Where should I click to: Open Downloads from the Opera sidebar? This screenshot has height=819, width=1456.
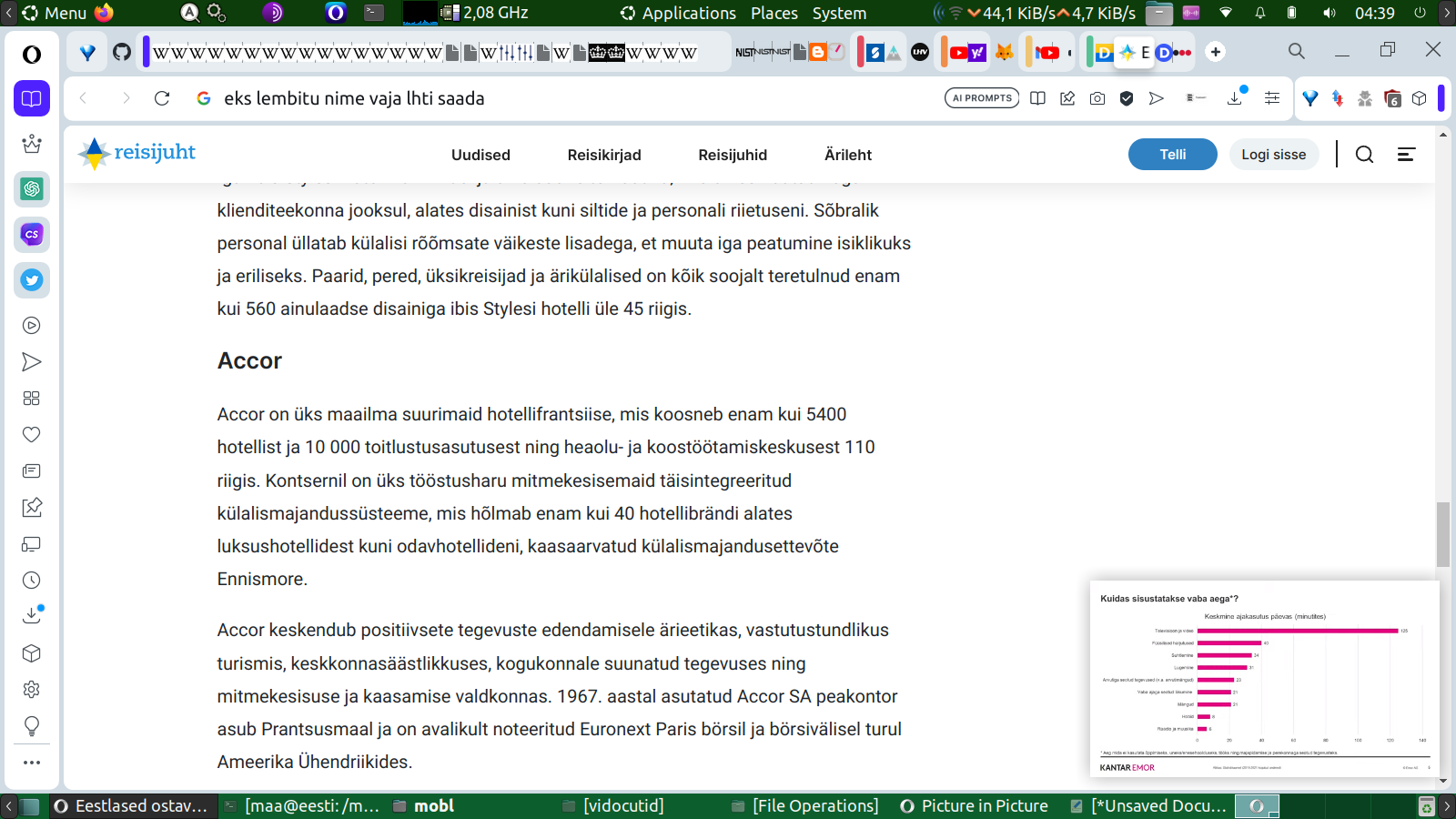(x=32, y=615)
